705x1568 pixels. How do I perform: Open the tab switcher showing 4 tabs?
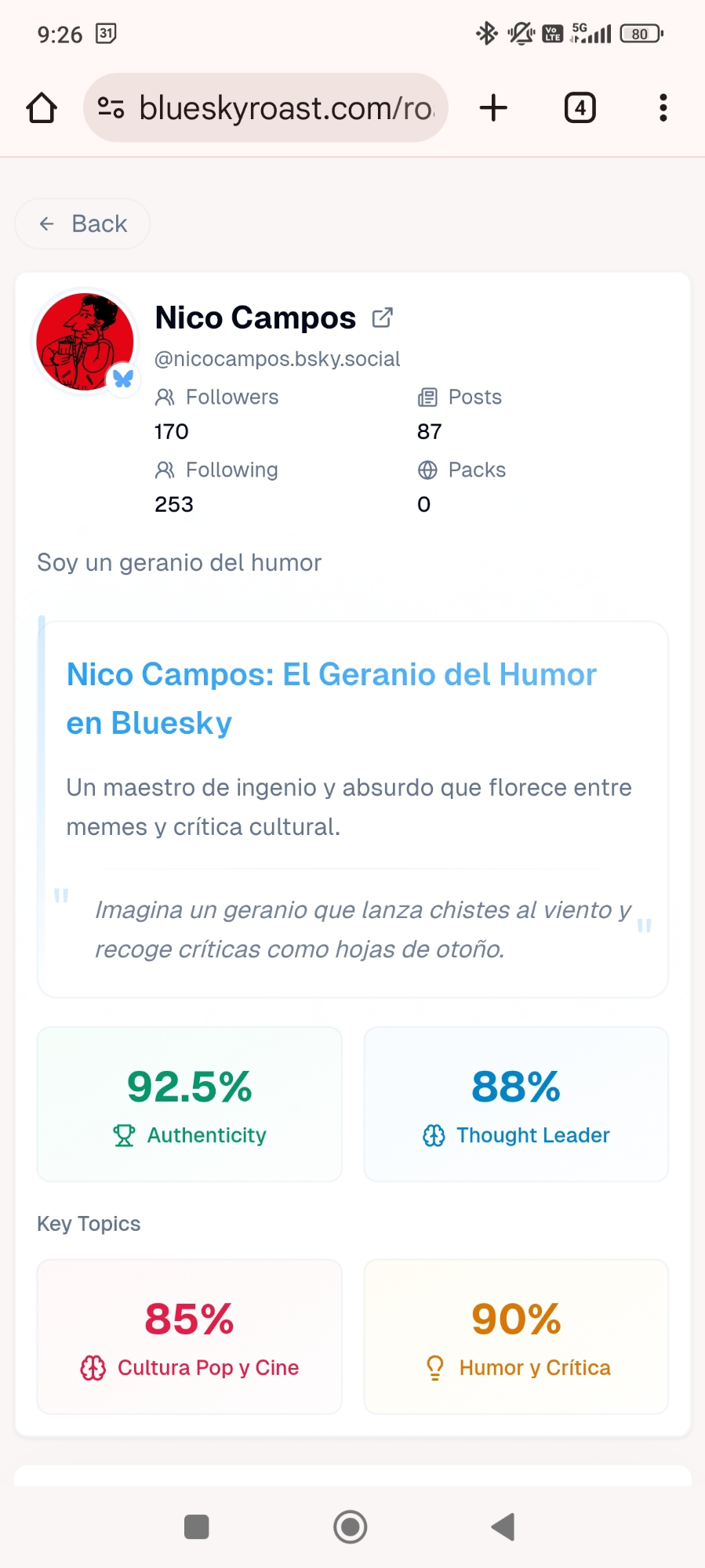(x=580, y=108)
